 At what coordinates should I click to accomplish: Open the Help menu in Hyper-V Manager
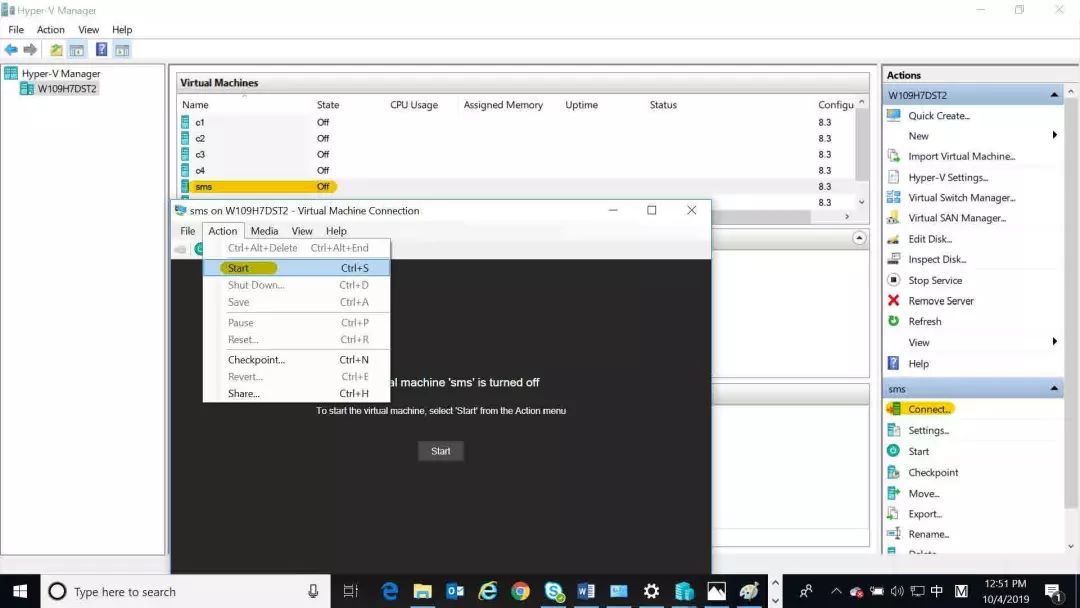pos(122,30)
